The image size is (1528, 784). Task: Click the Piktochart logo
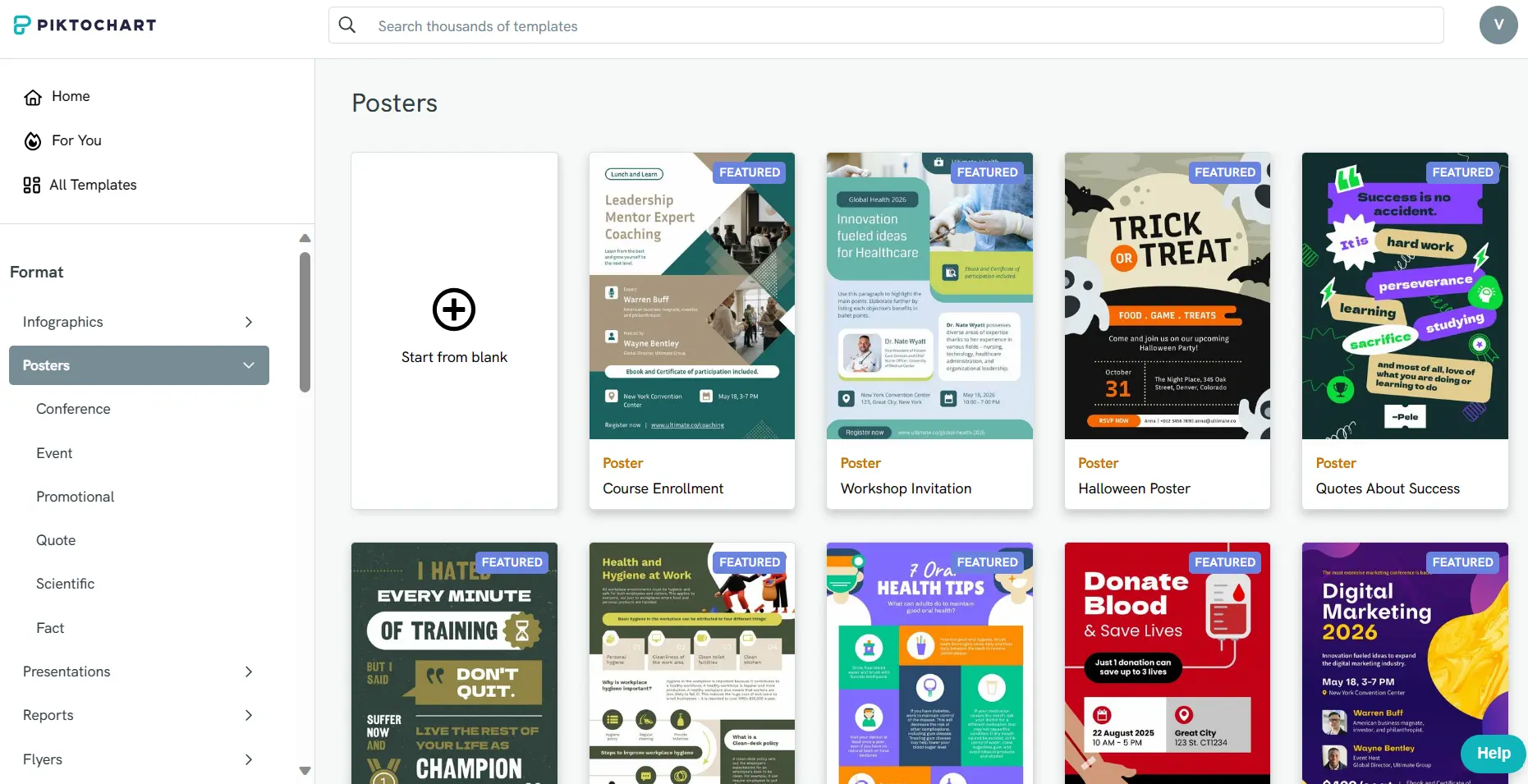(85, 25)
